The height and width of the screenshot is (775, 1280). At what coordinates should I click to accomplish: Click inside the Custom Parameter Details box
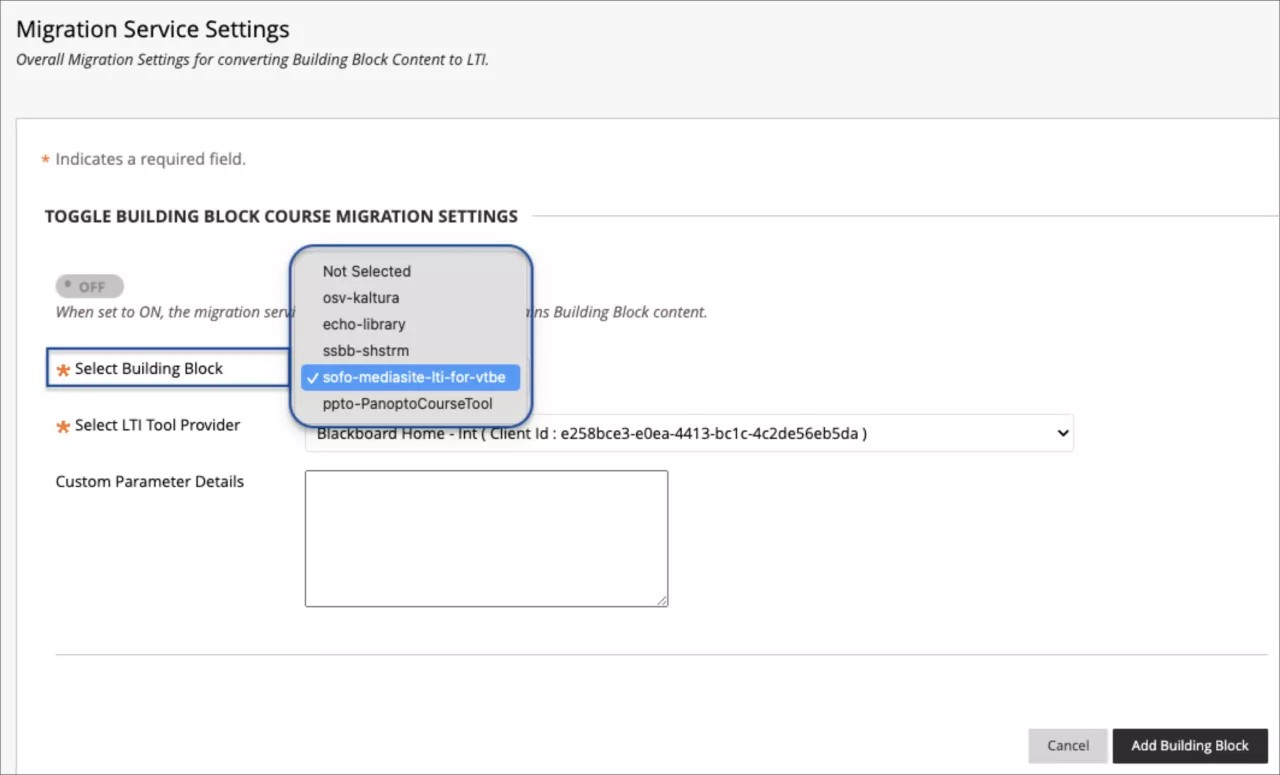pos(485,537)
